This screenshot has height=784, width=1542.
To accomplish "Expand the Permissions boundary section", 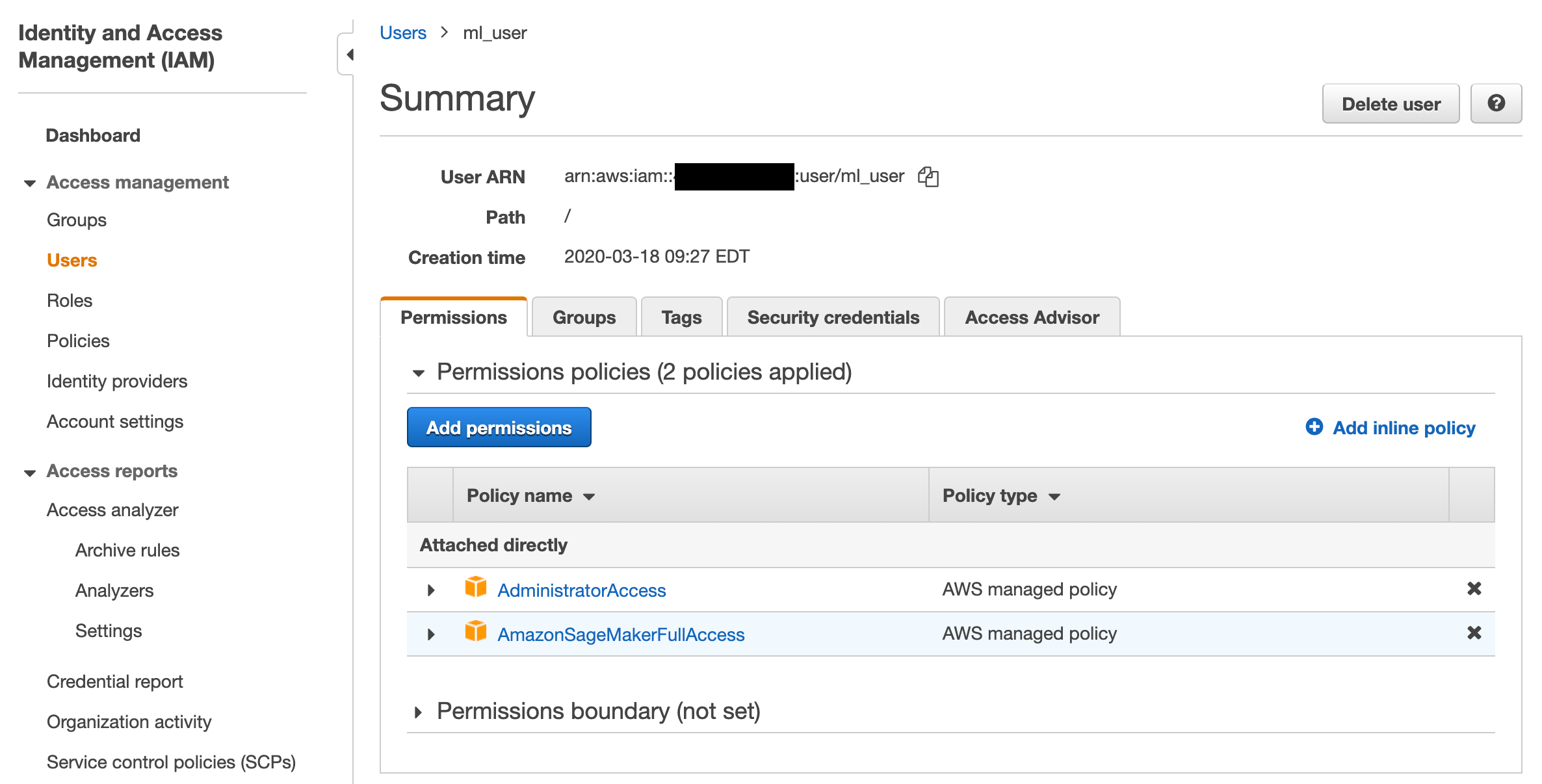I will point(418,712).
